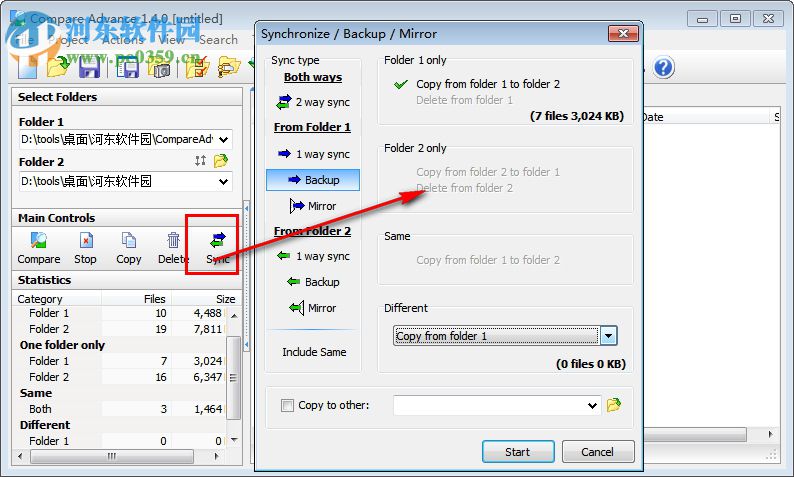Click the Category column header
The image size is (794, 477).
[x=57, y=299]
